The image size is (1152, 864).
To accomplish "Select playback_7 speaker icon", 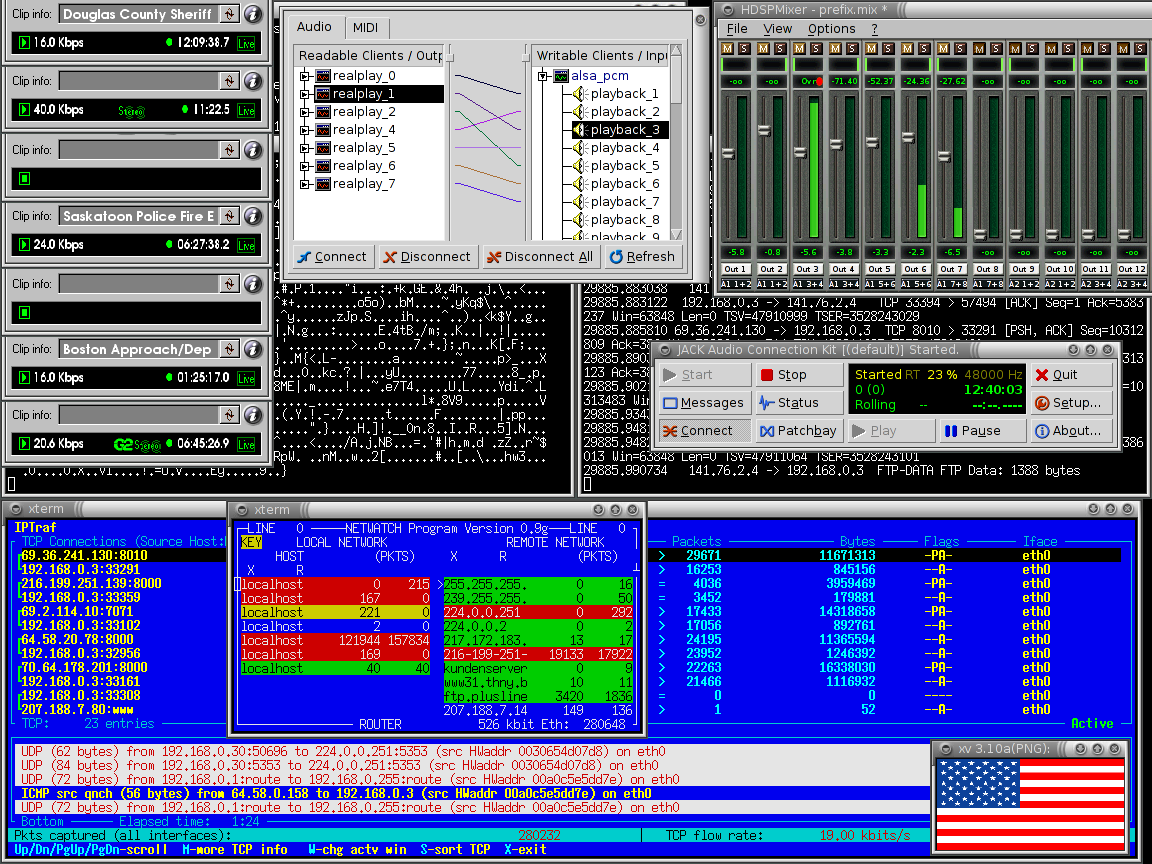I will pyautogui.click(x=580, y=202).
